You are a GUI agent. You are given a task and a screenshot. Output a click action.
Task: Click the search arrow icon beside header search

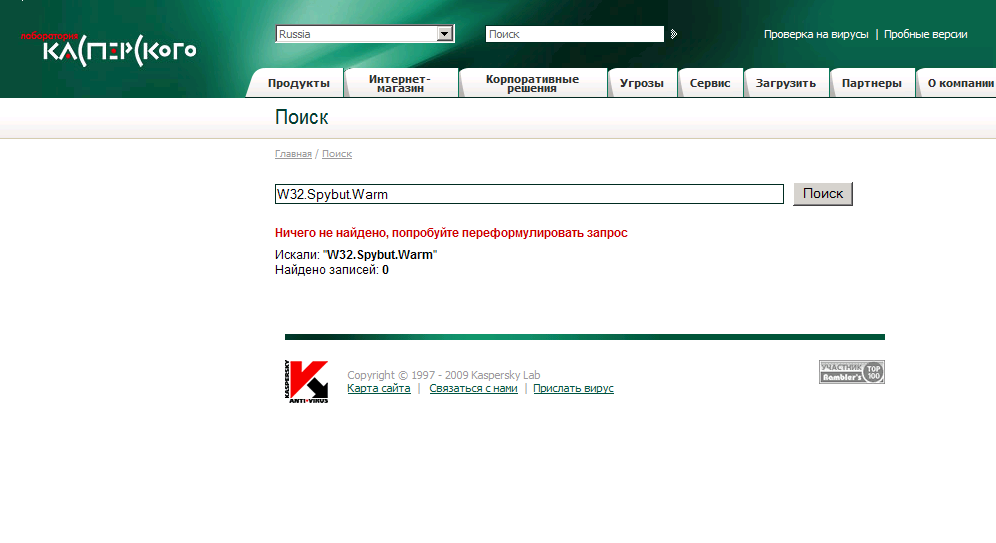pos(674,34)
